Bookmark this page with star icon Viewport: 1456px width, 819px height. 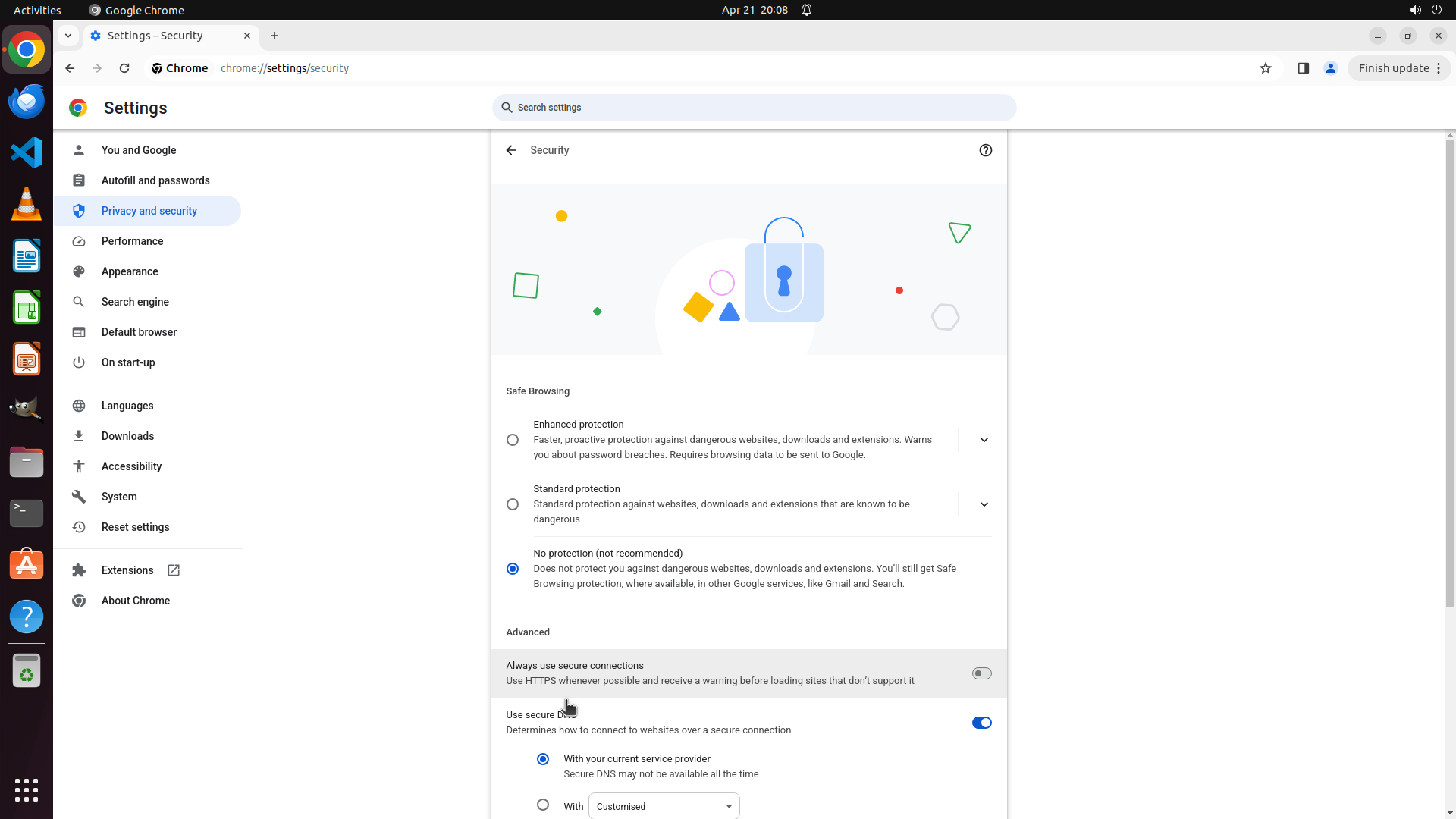(x=1265, y=68)
